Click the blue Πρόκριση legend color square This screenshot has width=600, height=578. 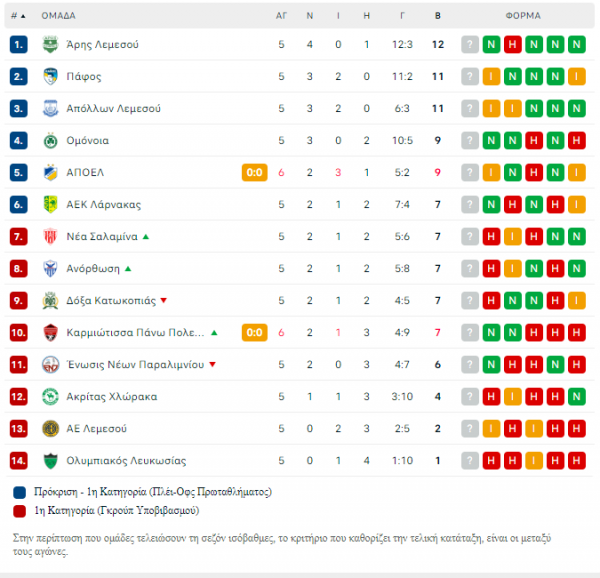click(19, 492)
